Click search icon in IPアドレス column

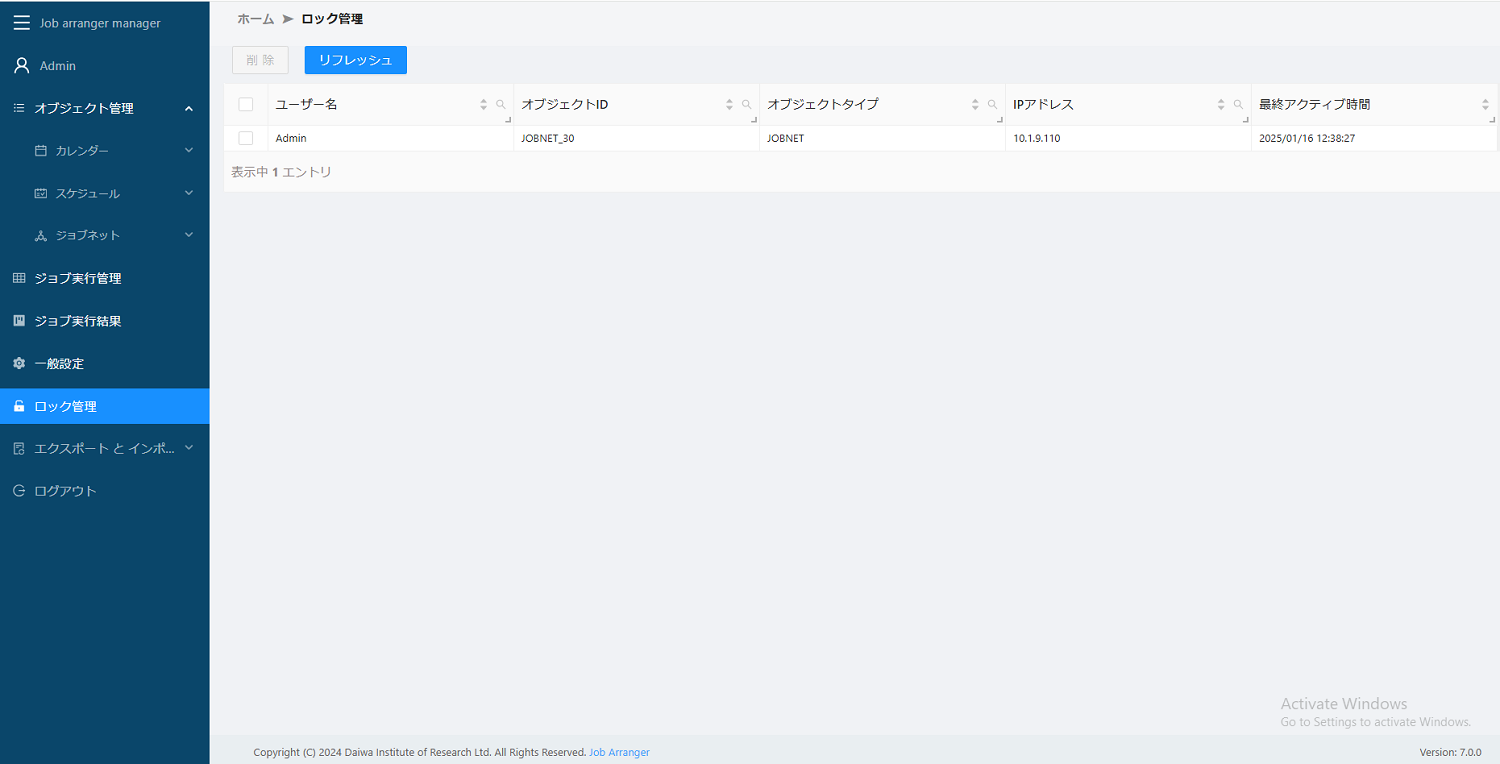click(x=1238, y=104)
